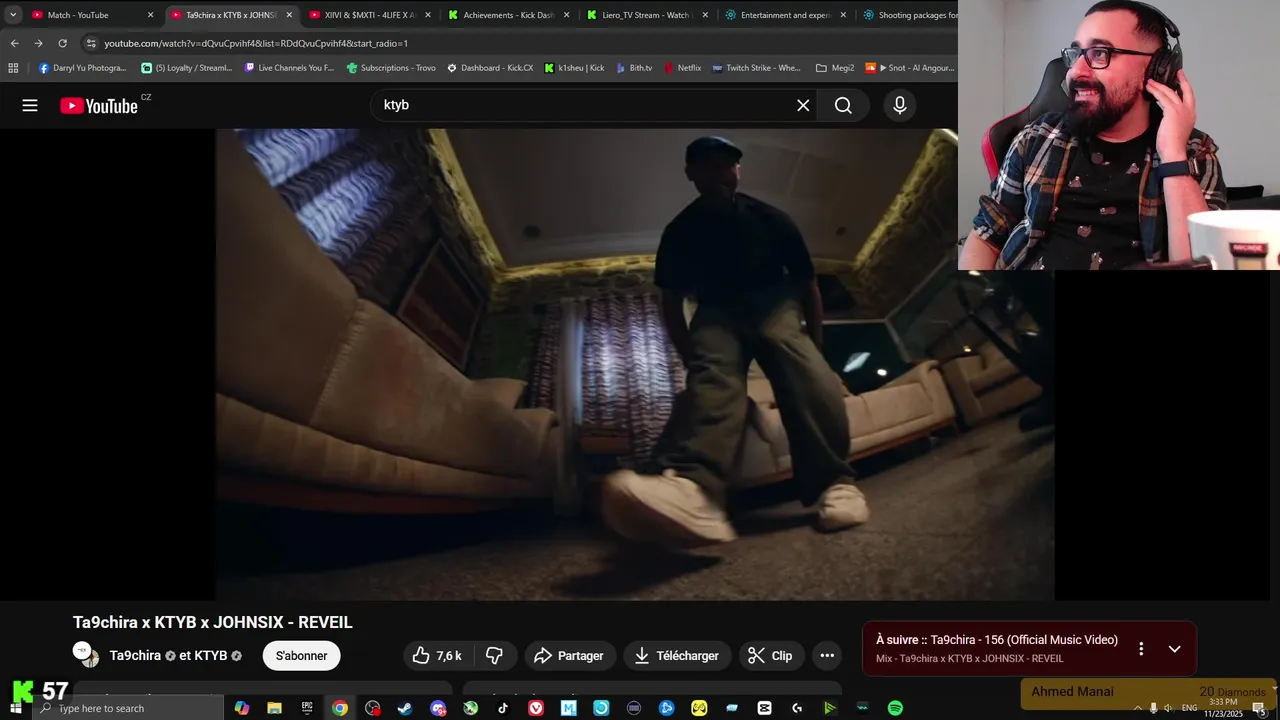Open the k1sheu | Kick bookmark

coord(574,68)
